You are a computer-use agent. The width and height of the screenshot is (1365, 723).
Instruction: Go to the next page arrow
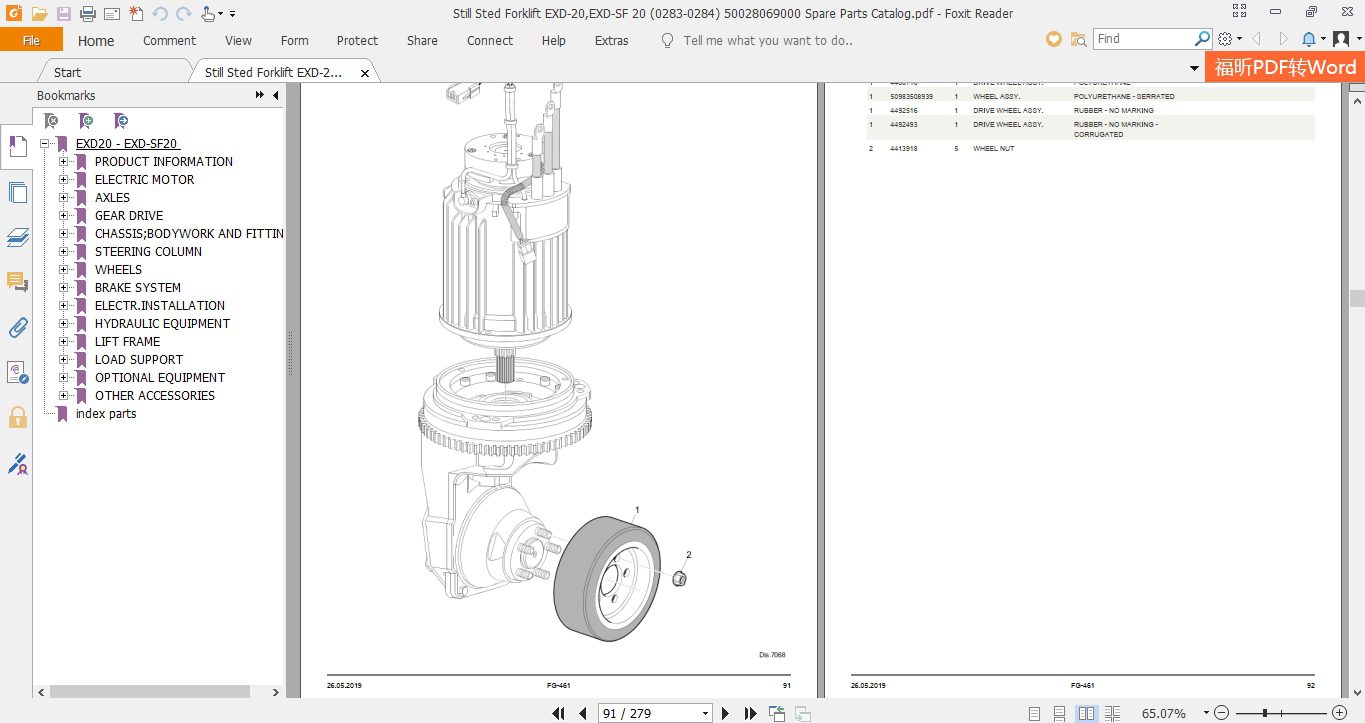click(726, 713)
